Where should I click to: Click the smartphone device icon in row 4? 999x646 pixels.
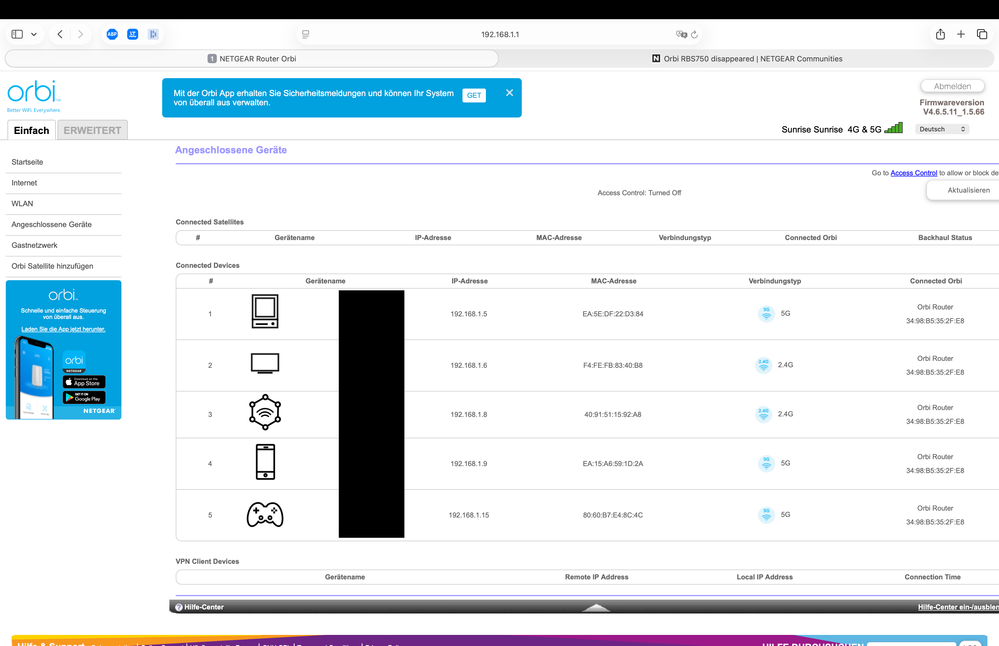tap(265, 463)
